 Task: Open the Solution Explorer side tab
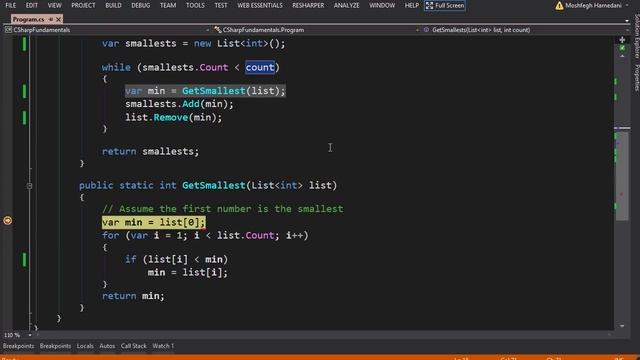(636, 37)
